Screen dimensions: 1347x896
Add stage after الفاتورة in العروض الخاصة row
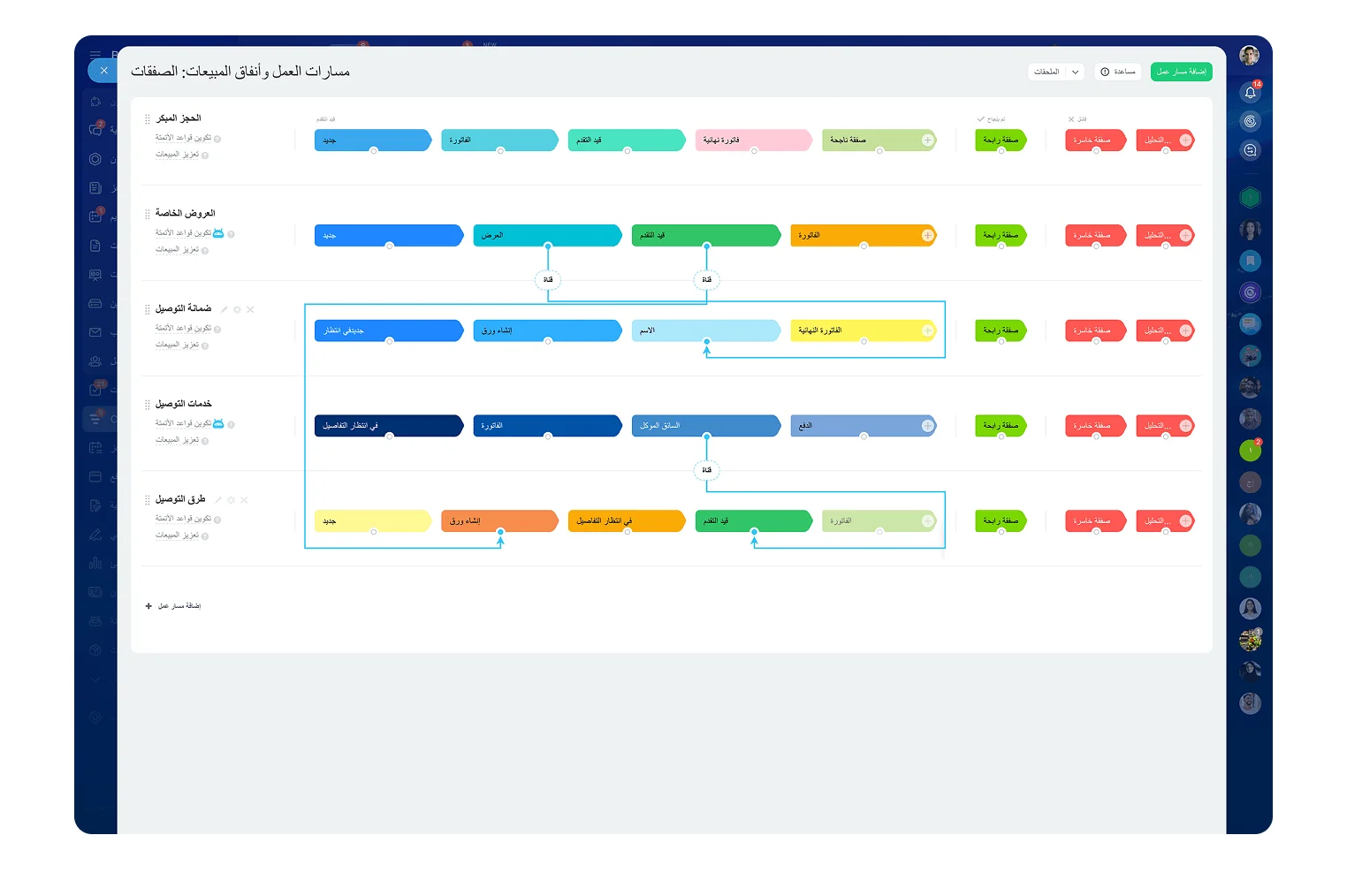click(927, 235)
